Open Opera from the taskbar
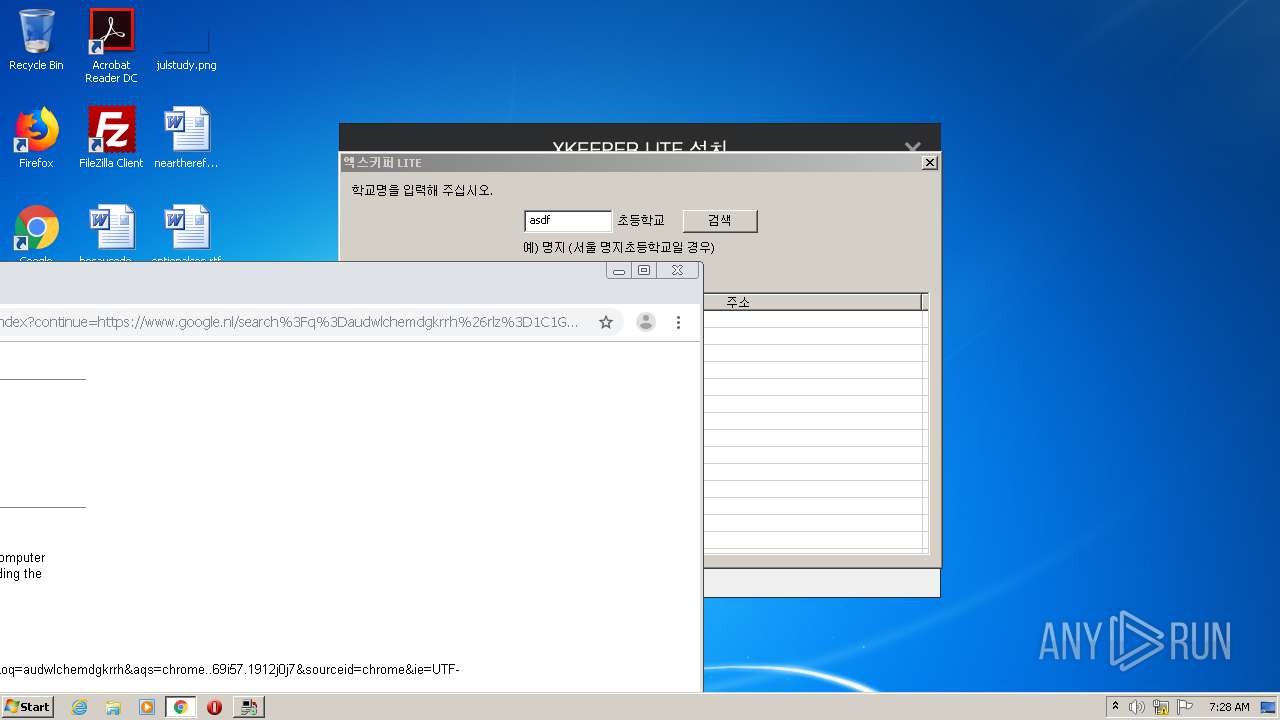The image size is (1280, 720). [x=214, y=707]
